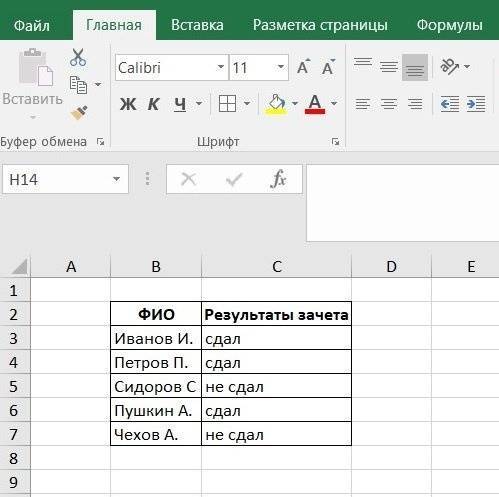Viewport: 499px width, 497px height.
Task: Click the formula confirm checkmark
Action: pos(234,179)
